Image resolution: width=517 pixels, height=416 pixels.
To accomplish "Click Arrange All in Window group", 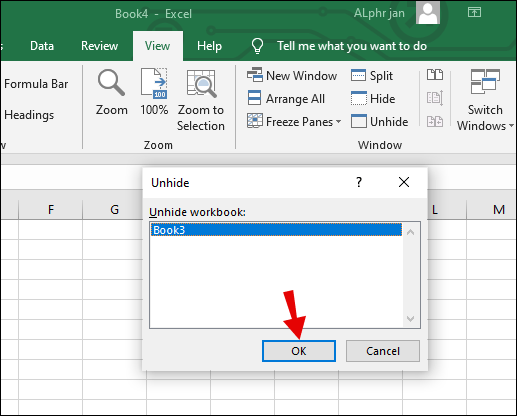I will click(286, 99).
